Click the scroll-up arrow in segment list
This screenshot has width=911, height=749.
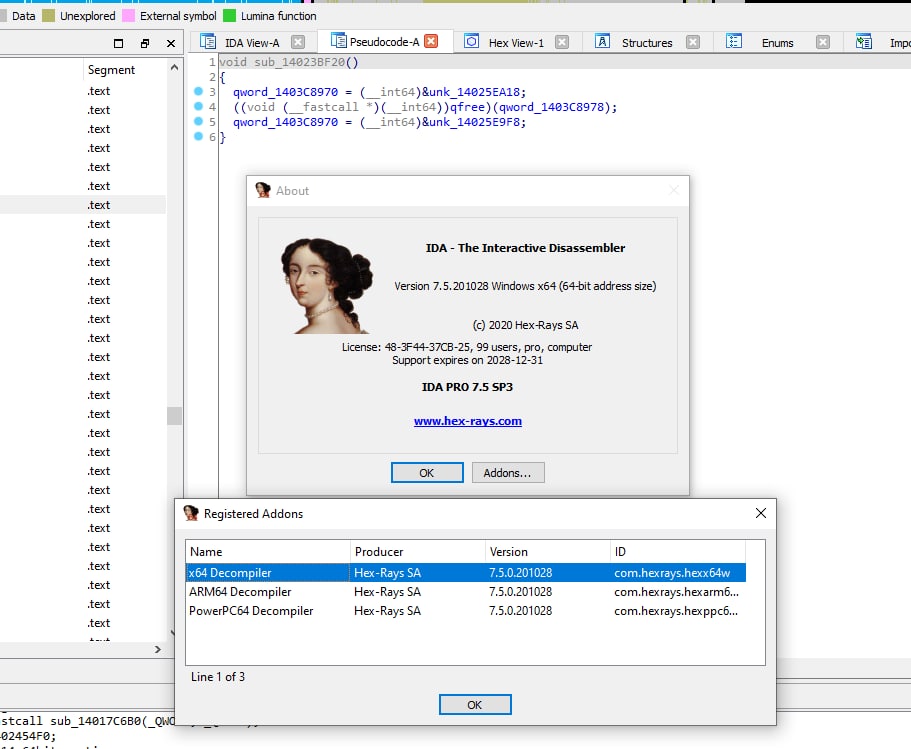174,68
